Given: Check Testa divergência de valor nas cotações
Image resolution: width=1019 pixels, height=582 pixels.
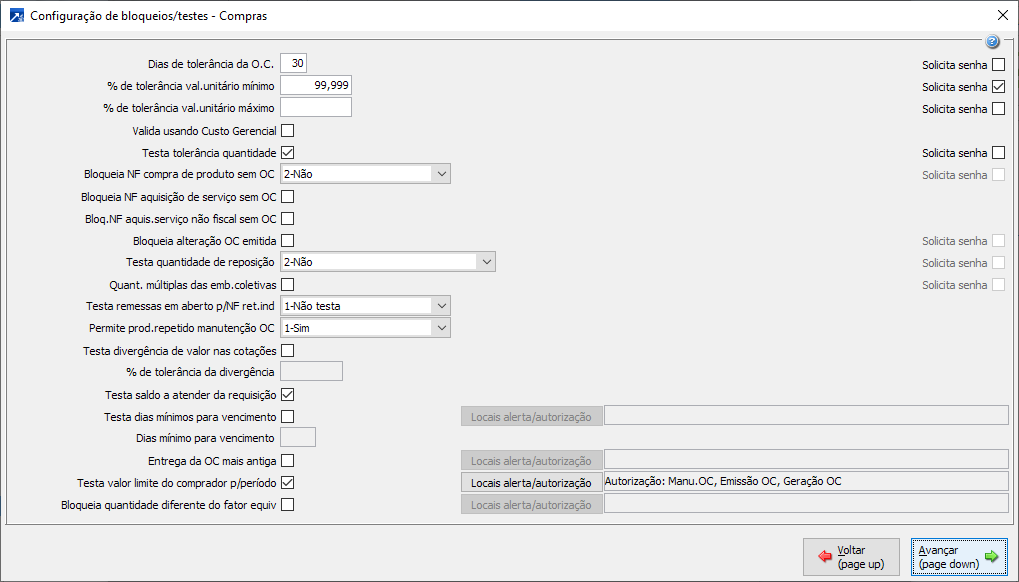Looking at the screenshot, I should [x=288, y=350].
